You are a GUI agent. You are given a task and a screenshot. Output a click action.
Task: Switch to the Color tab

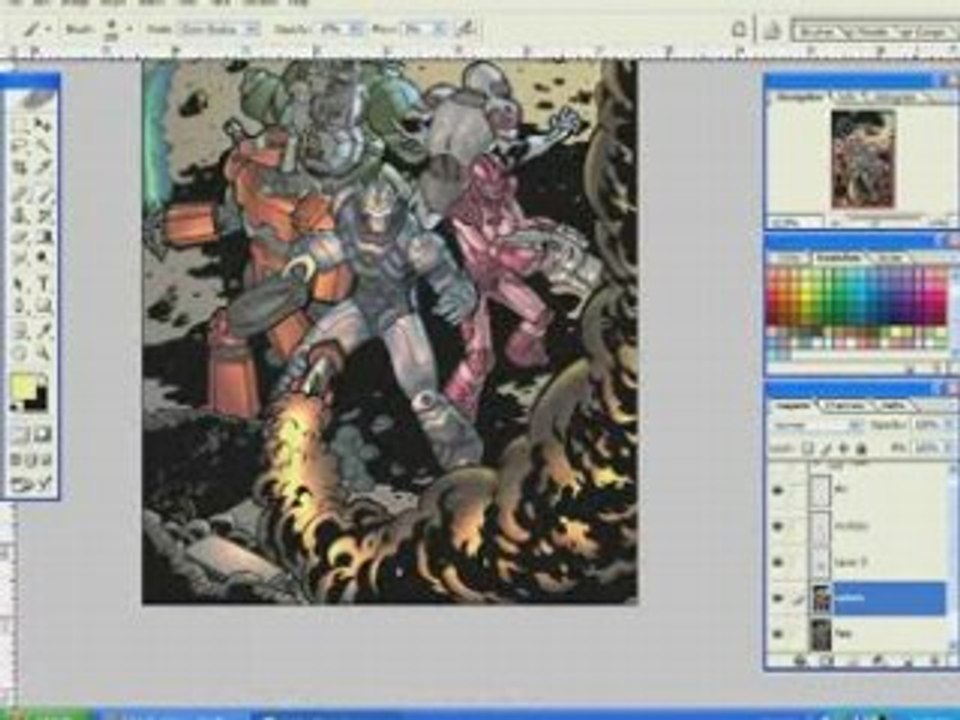click(790, 259)
